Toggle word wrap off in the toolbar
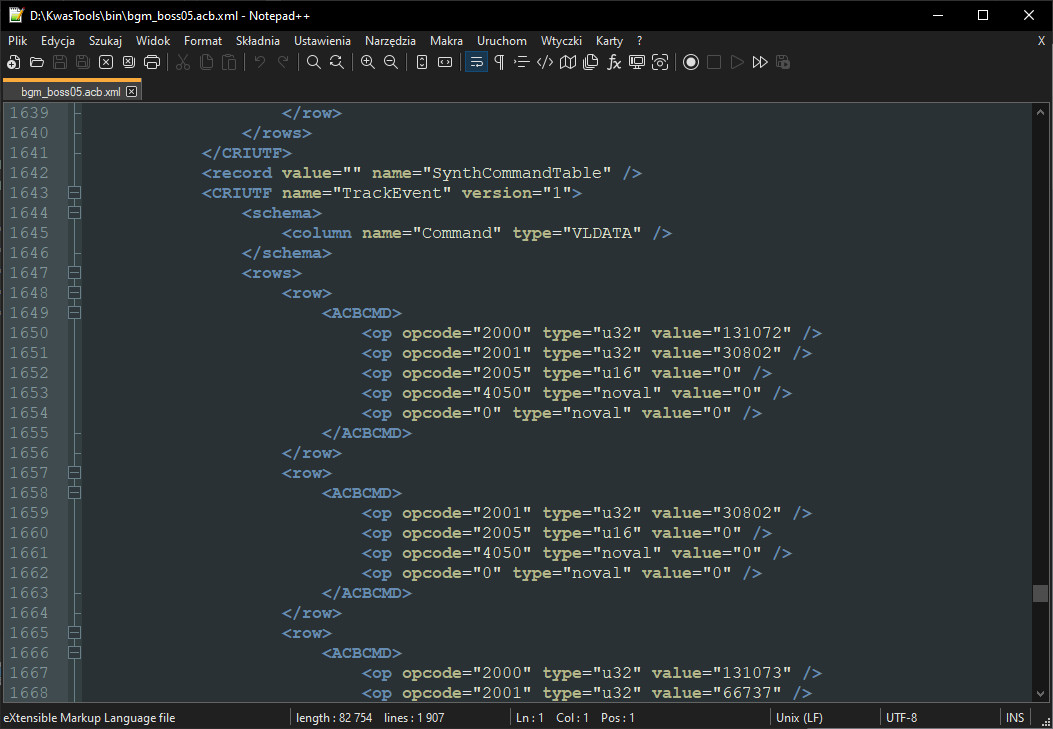 [476, 61]
